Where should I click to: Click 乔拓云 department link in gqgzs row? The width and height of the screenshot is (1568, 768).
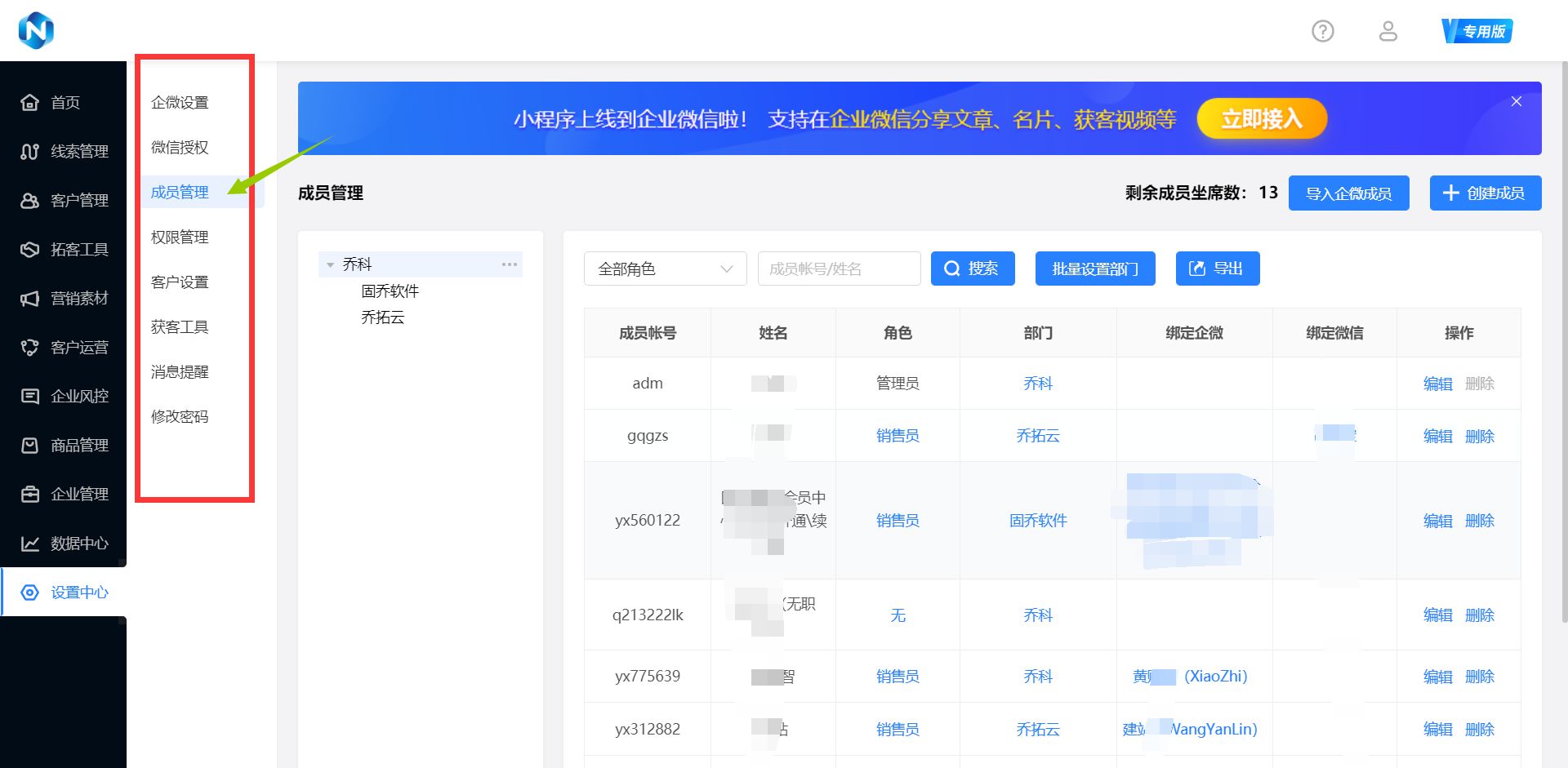[x=1037, y=436]
